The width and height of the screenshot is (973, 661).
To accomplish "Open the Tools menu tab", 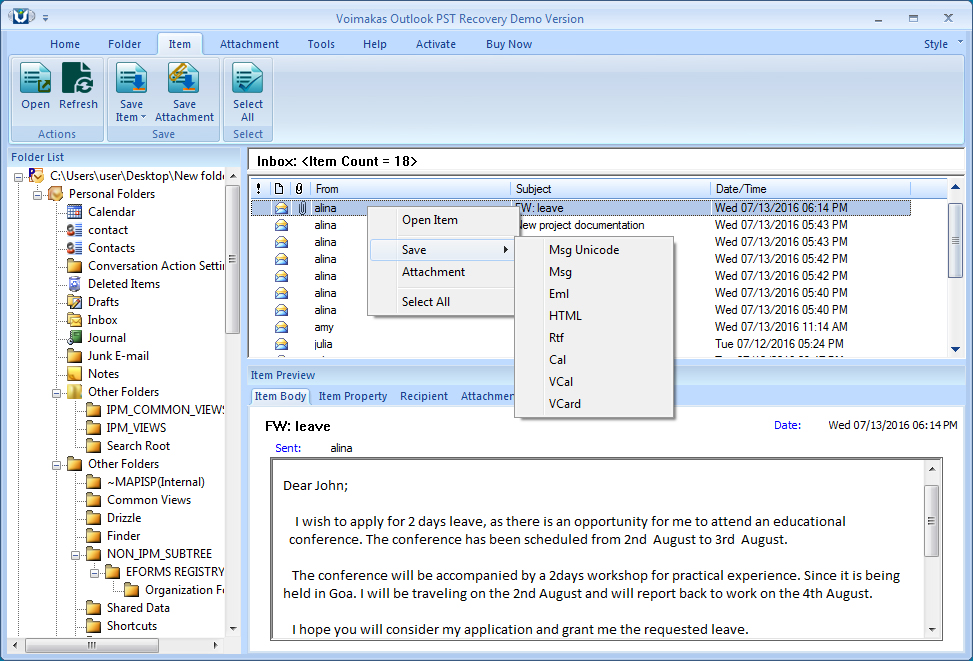I will tap(320, 44).
